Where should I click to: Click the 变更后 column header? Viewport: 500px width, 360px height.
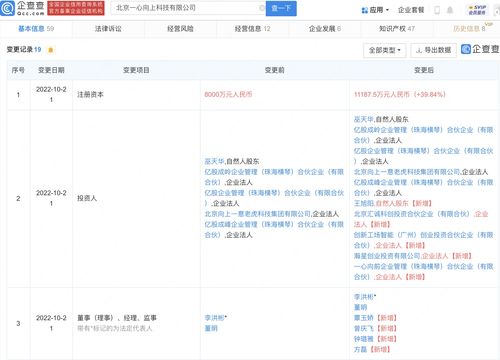[424, 70]
